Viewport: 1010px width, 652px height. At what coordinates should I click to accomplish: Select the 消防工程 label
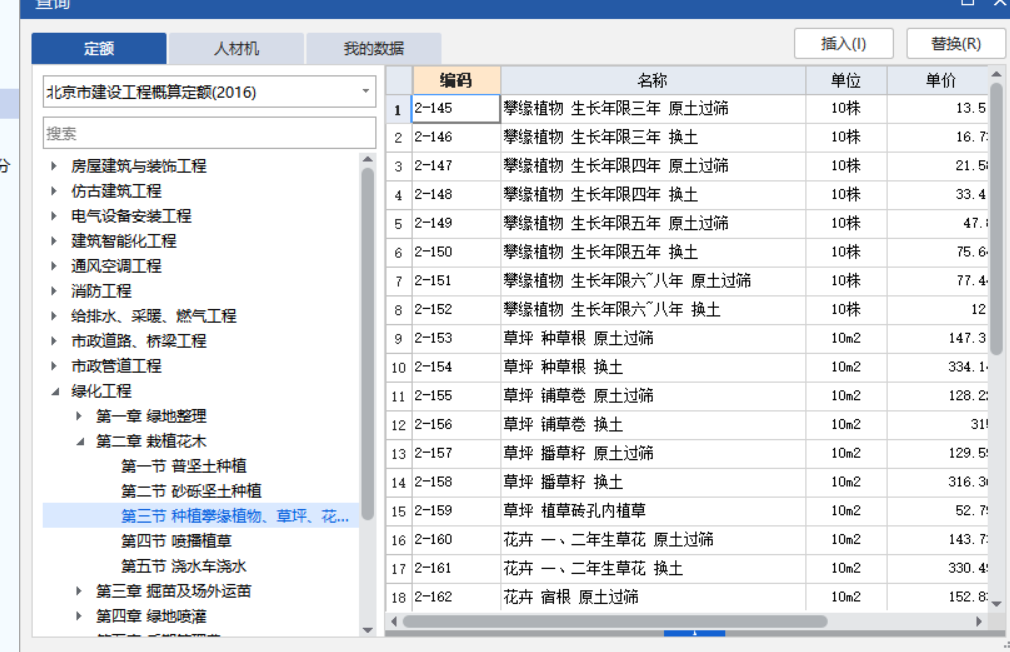(101, 291)
